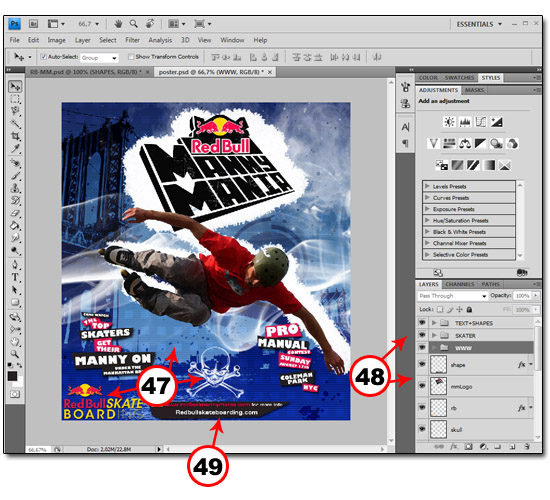The height and width of the screenshot is (500, 550).
Task: Hide the TEXT+SHAPES layer group
Action: coord(422,323)
